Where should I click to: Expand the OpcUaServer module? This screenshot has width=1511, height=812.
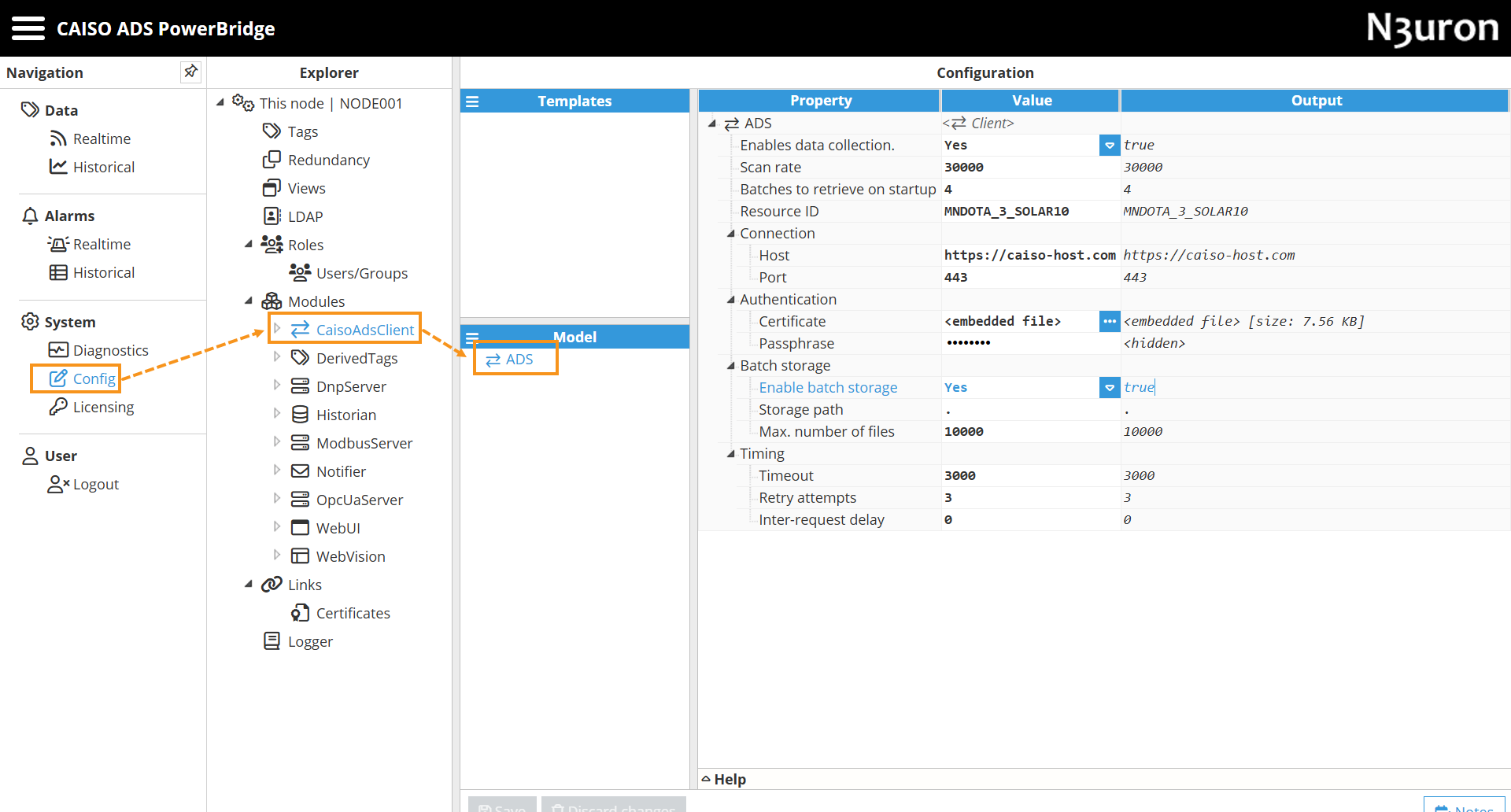click(277, 498)
